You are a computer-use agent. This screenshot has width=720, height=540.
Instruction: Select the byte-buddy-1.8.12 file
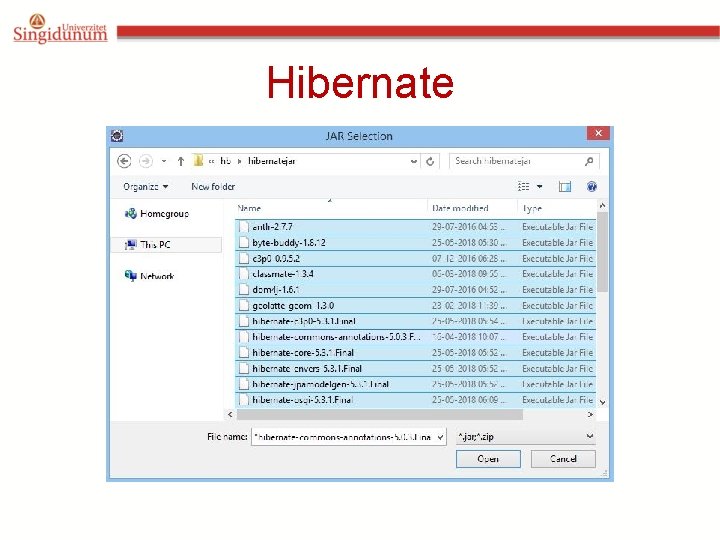[416, 242]
